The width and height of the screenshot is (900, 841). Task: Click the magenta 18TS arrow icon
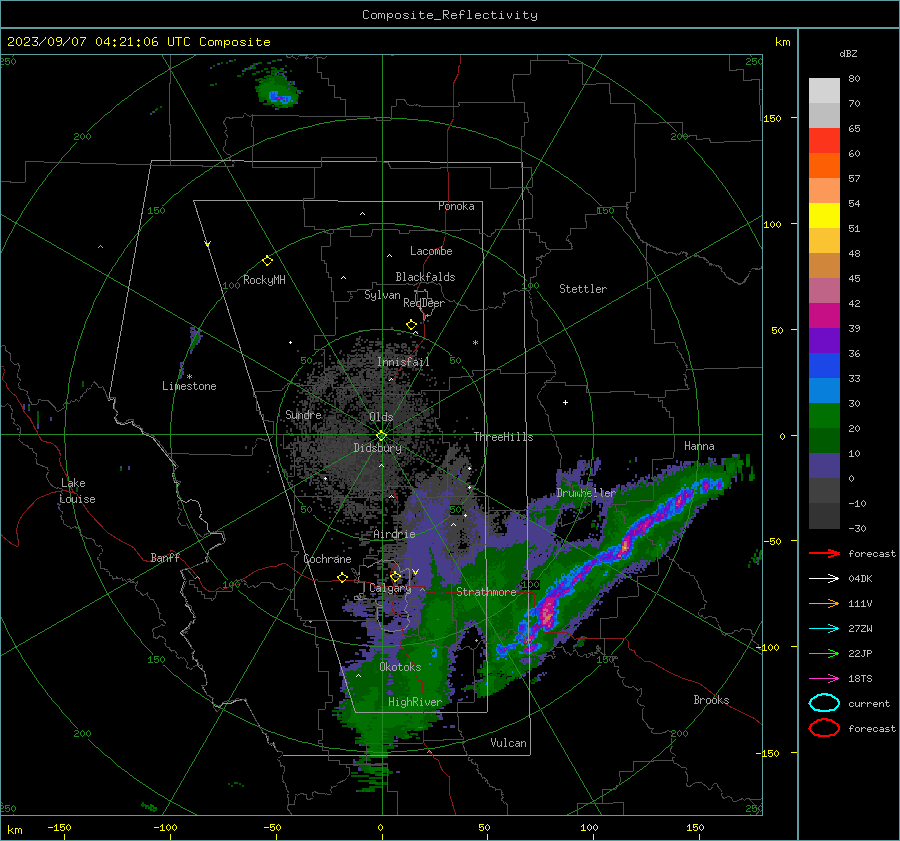pyautogui.click(x=824, y=679)
